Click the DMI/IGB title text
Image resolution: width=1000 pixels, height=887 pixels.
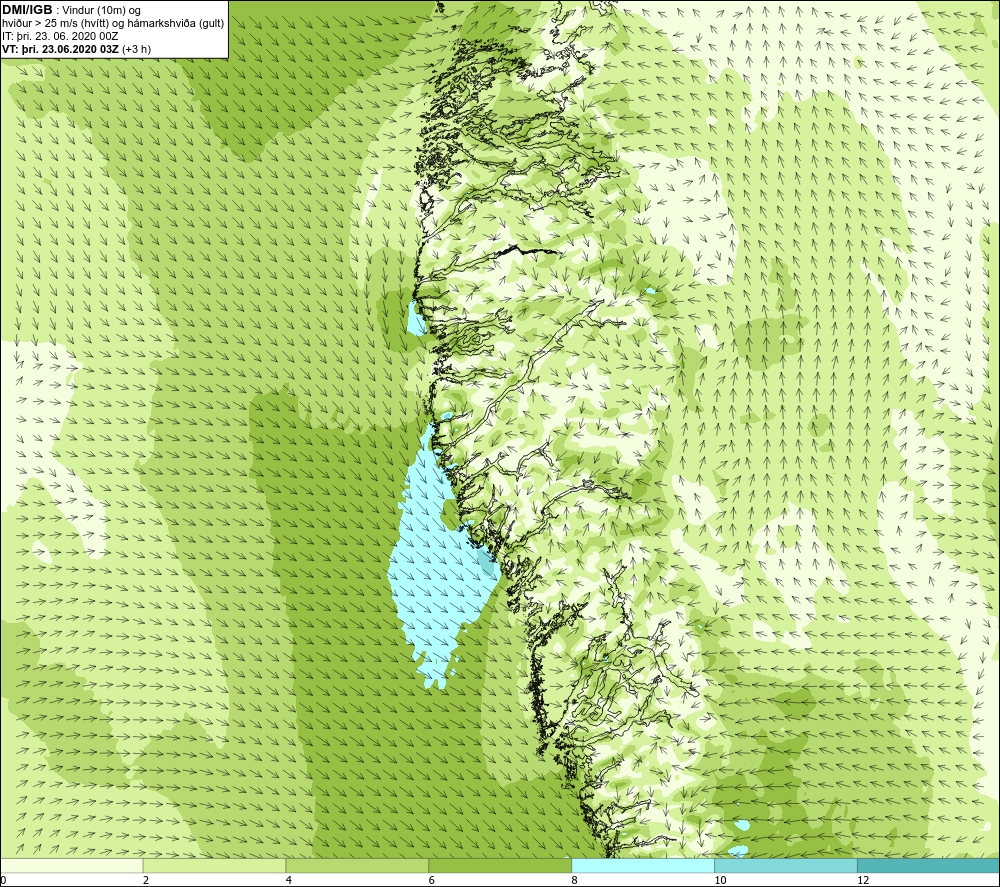pos(27,10)
